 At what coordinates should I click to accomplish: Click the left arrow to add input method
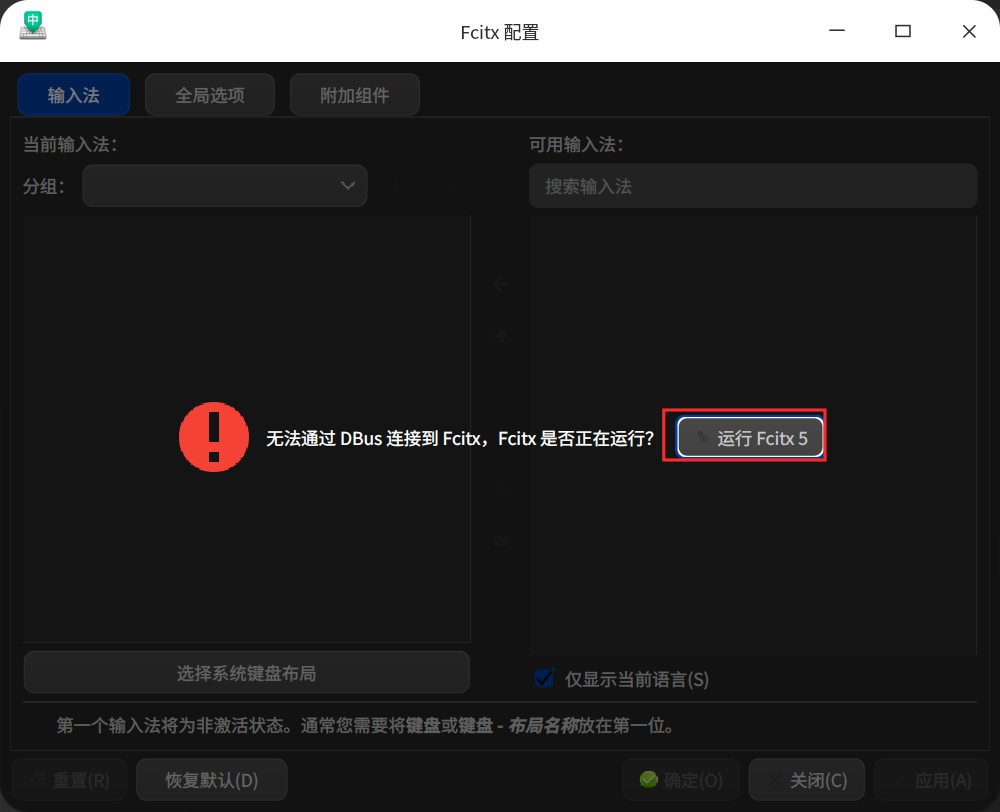(x=499, y=284)
